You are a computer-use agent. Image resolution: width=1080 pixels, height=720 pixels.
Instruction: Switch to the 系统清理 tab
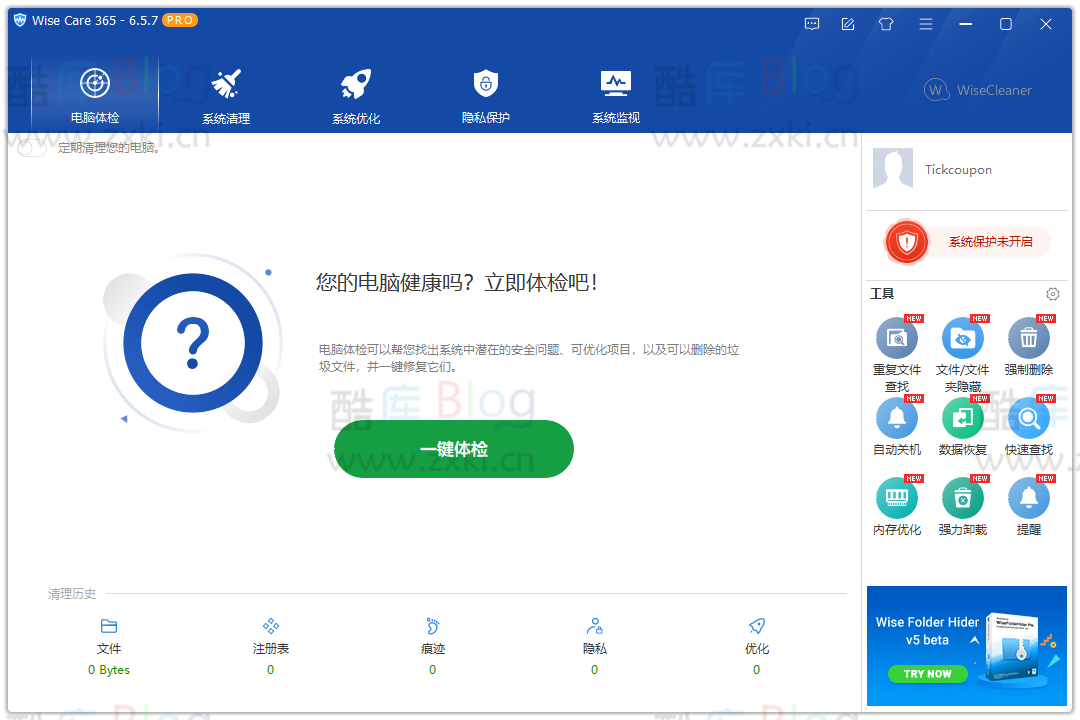point(225,95)
